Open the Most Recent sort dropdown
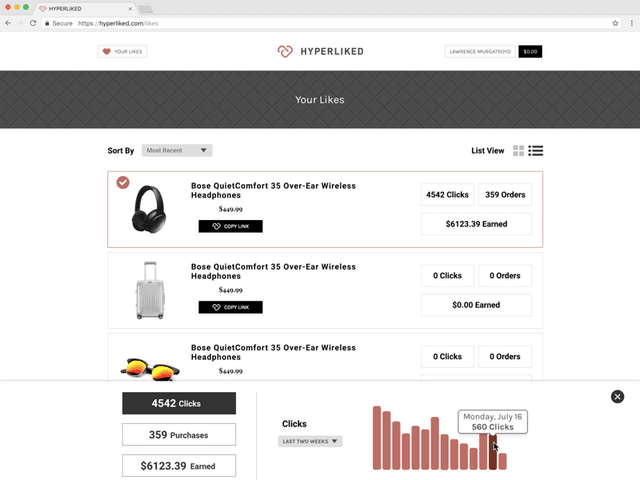 click(x=177, y=151)
